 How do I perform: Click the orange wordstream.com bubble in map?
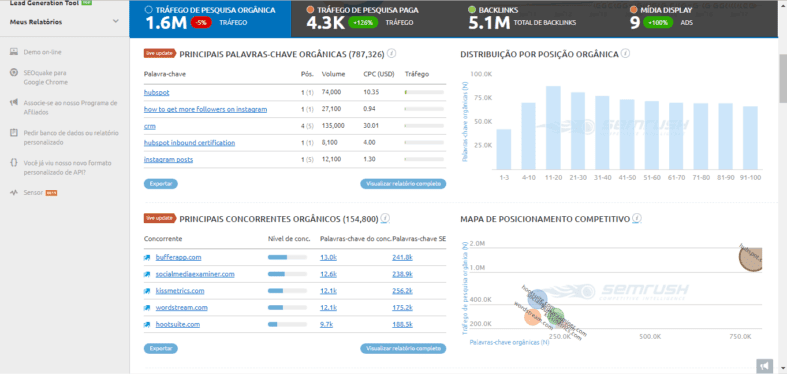point(532,316)
